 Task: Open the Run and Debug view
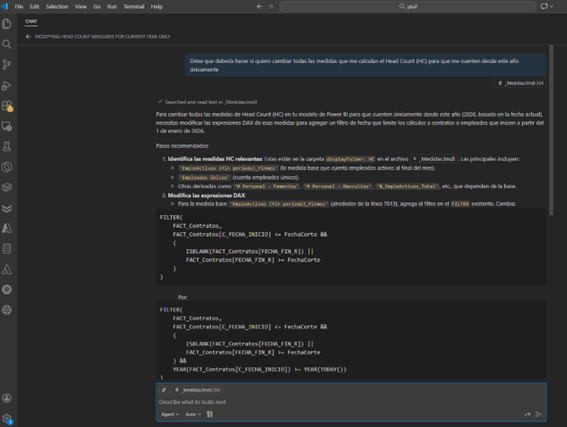(7, 85)
